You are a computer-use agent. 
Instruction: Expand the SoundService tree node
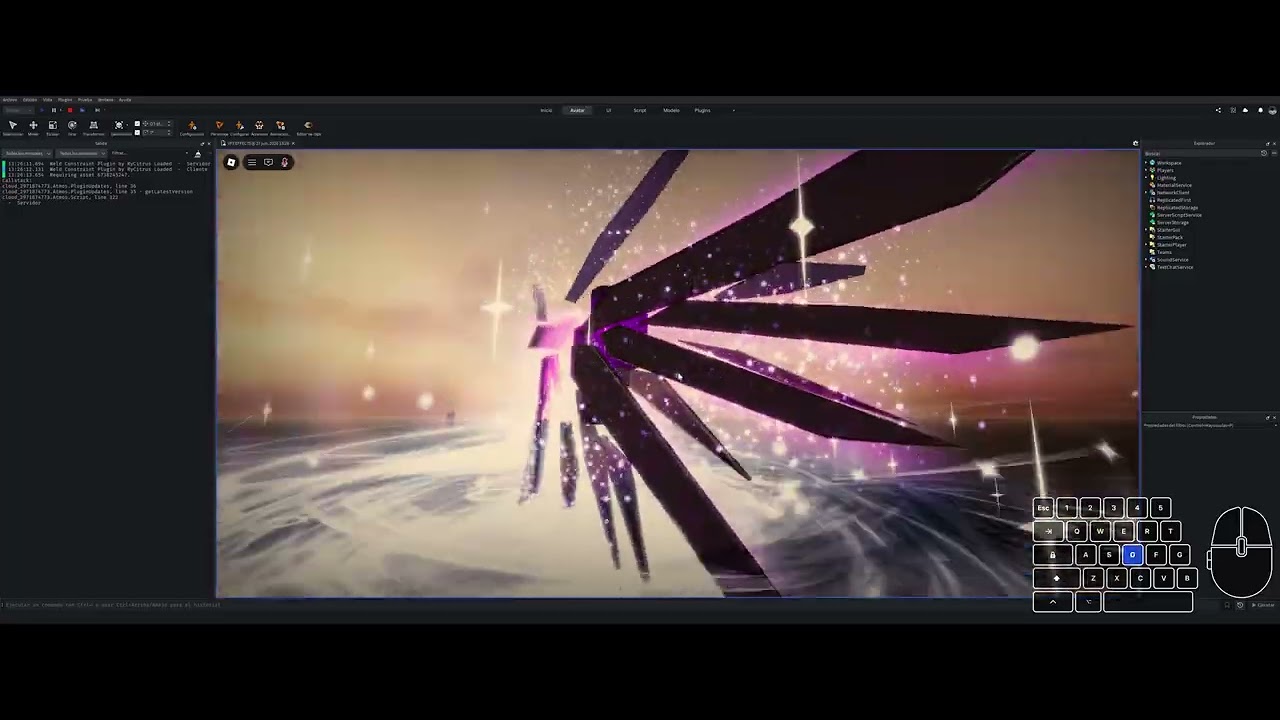[x=1146, y=260]
